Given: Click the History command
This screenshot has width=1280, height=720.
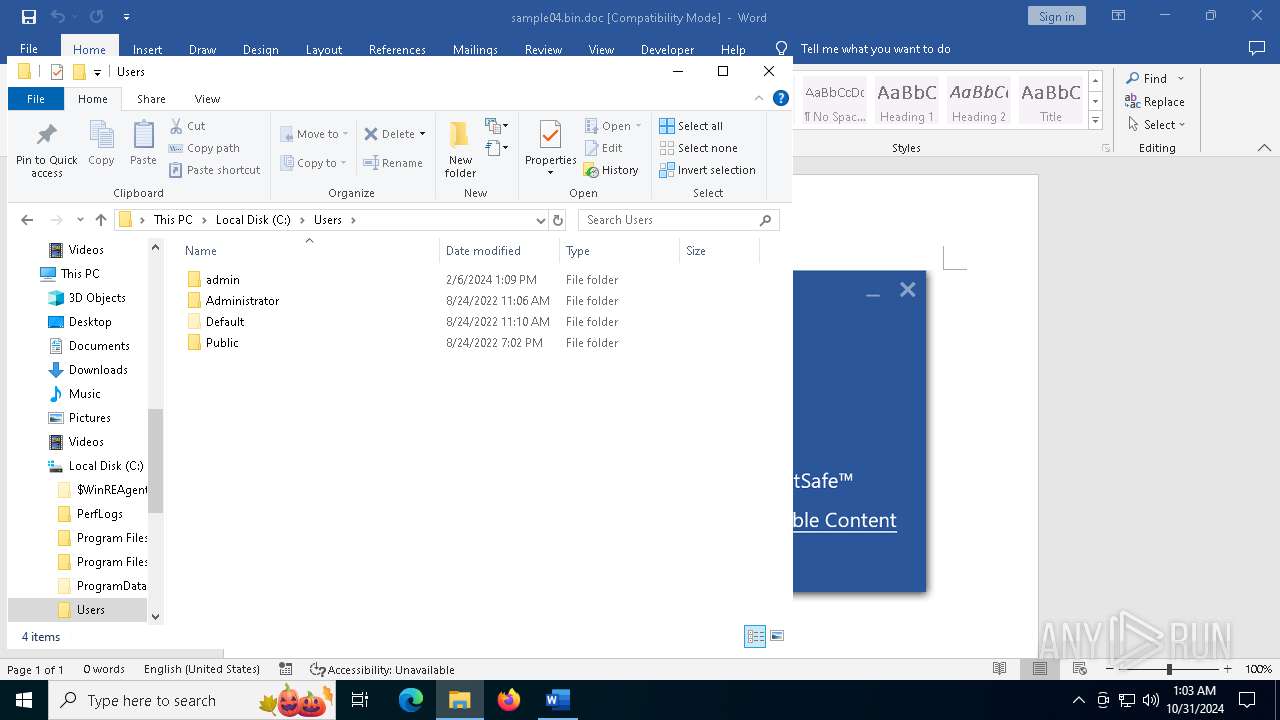Looking at the screenshot, I should (x=611, y=170).
